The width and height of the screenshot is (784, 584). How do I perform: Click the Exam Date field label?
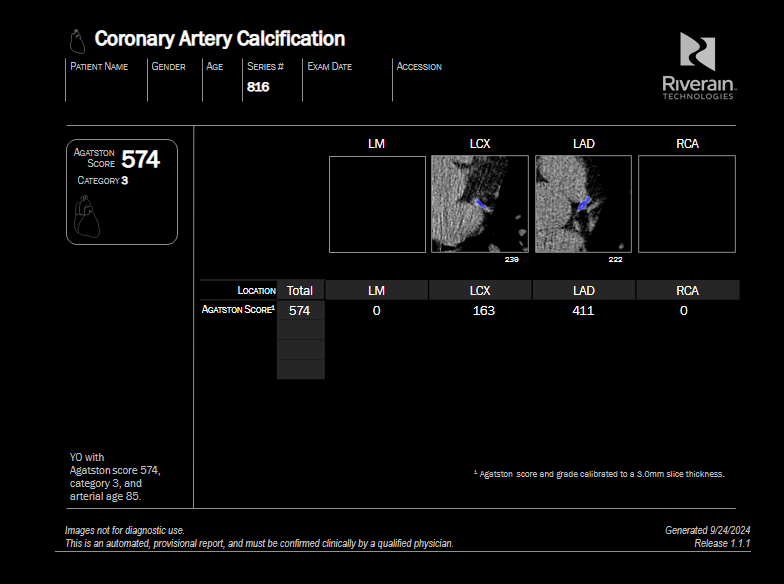tap(330, 66)
